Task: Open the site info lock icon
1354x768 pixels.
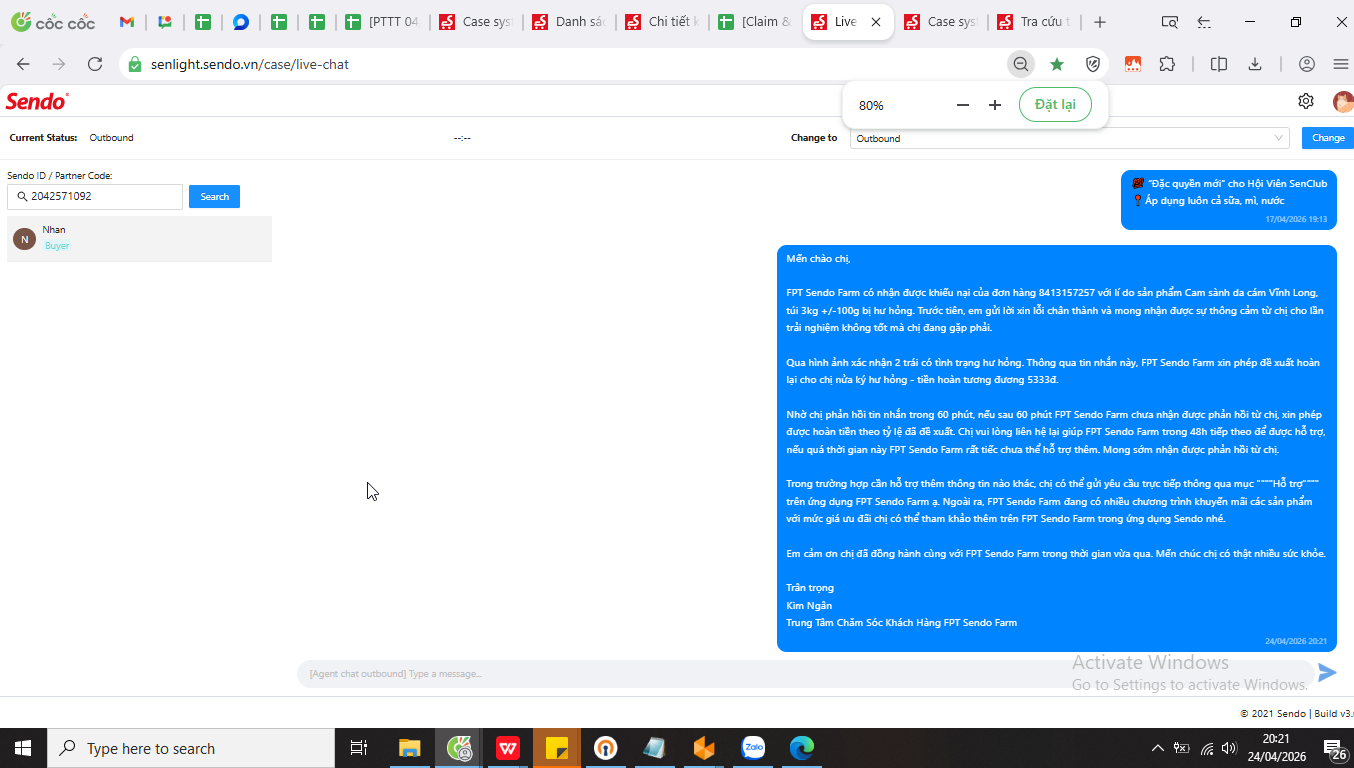Action: click(136, 64)
